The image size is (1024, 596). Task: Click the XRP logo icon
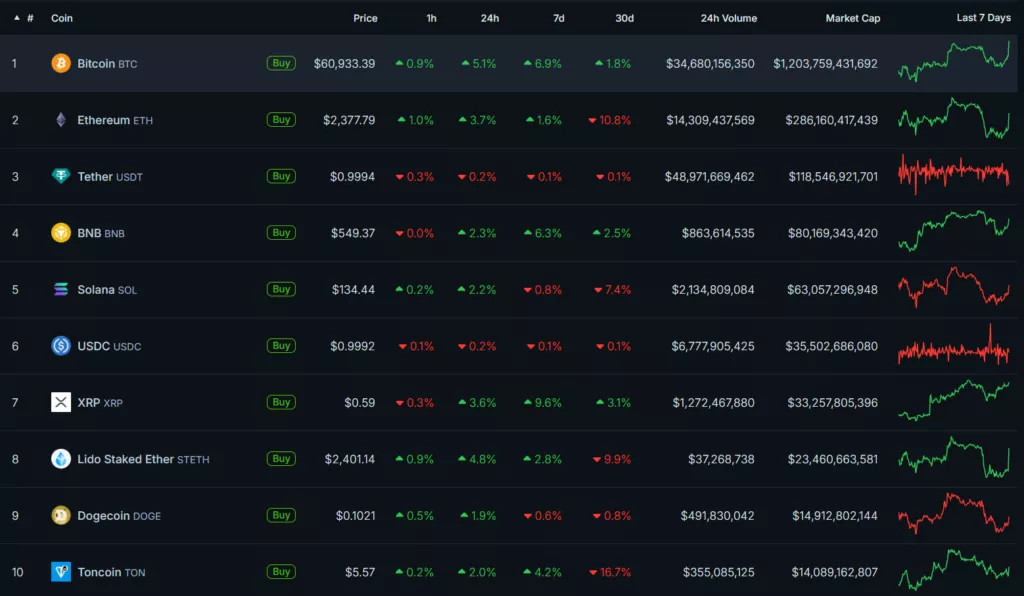tap(61, 402)
